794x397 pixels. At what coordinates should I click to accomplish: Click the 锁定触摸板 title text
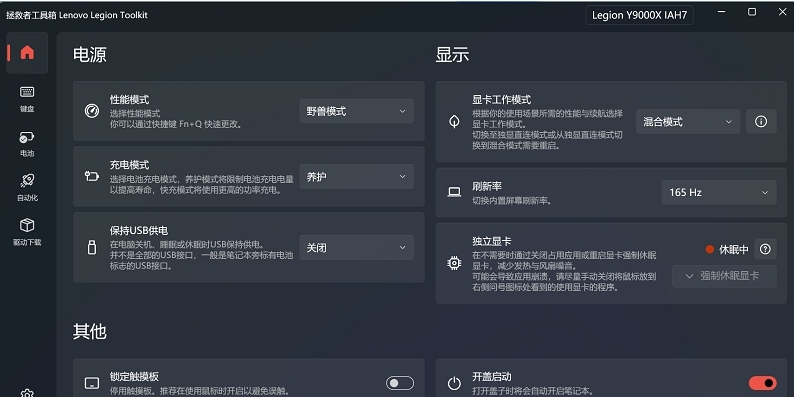coord(134,377)
